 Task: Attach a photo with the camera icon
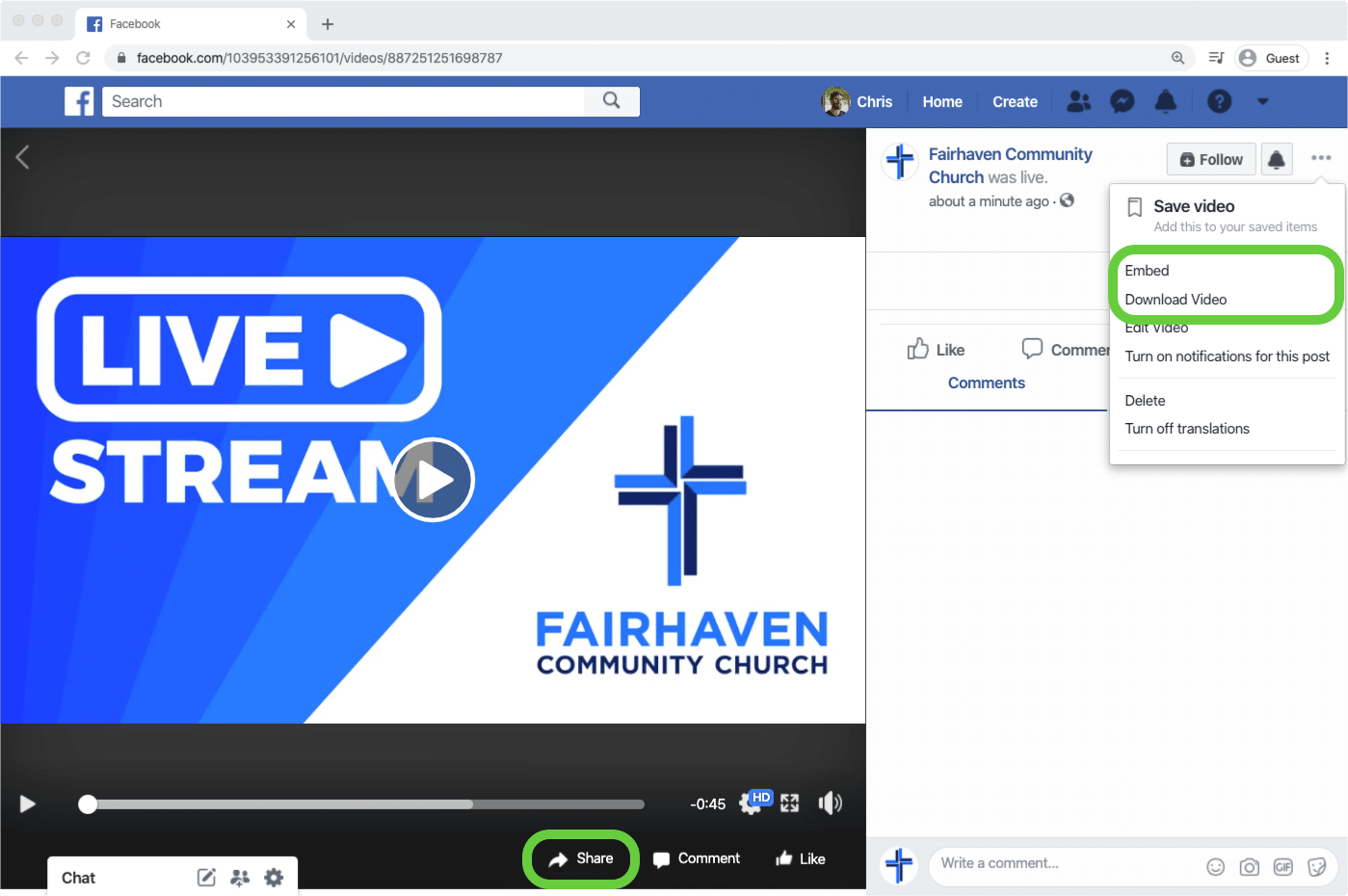pyautogui.click(x=1250, y=867)
